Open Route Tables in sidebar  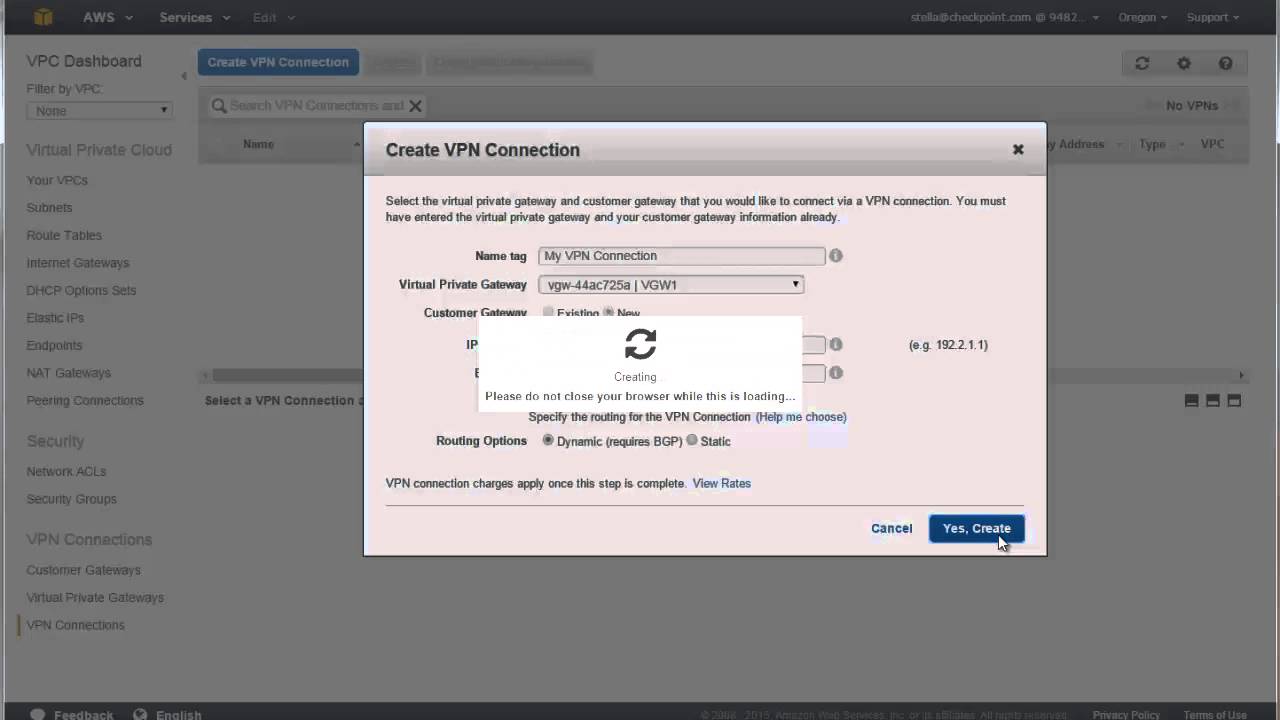tap(64, 235)
